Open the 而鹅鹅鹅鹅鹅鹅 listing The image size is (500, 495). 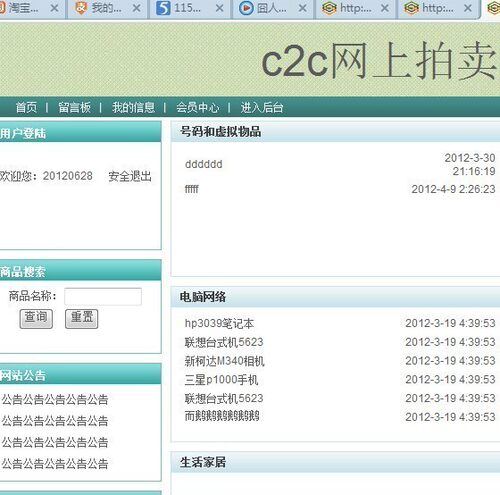[x=222, y=416]
